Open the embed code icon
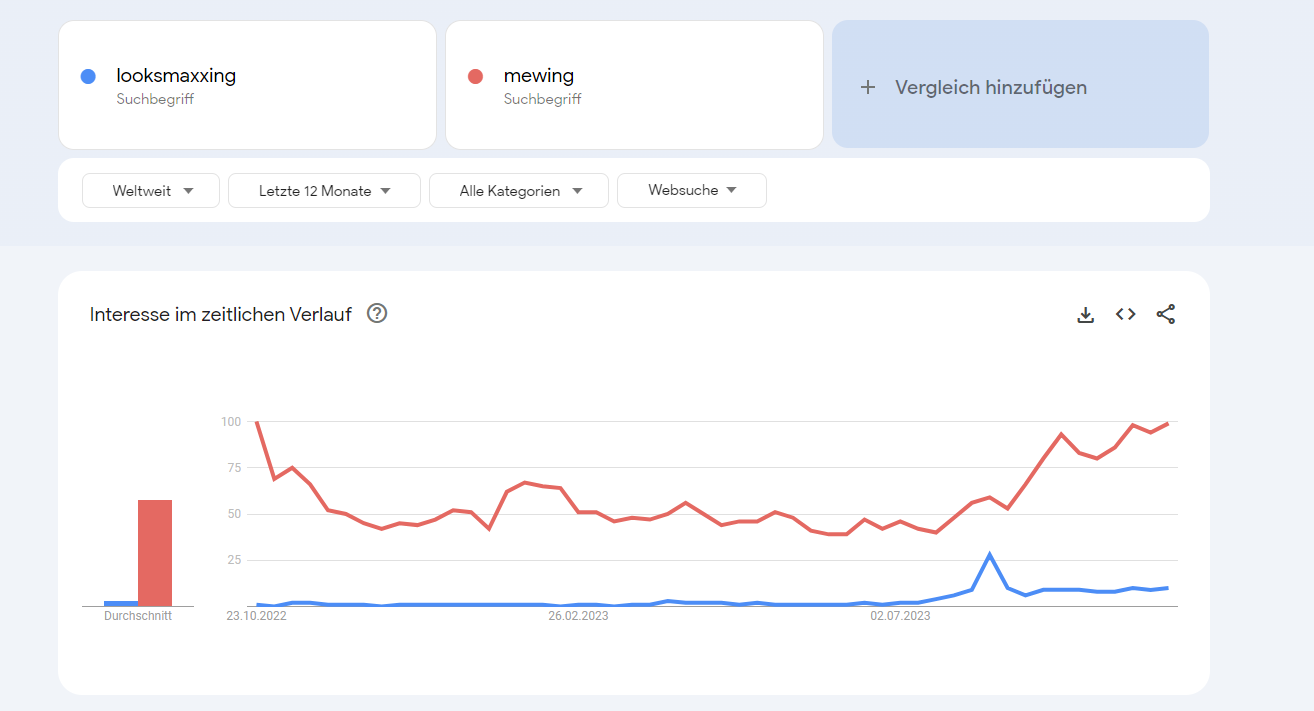This screenshot has width=1314, height=711. 1126,314
